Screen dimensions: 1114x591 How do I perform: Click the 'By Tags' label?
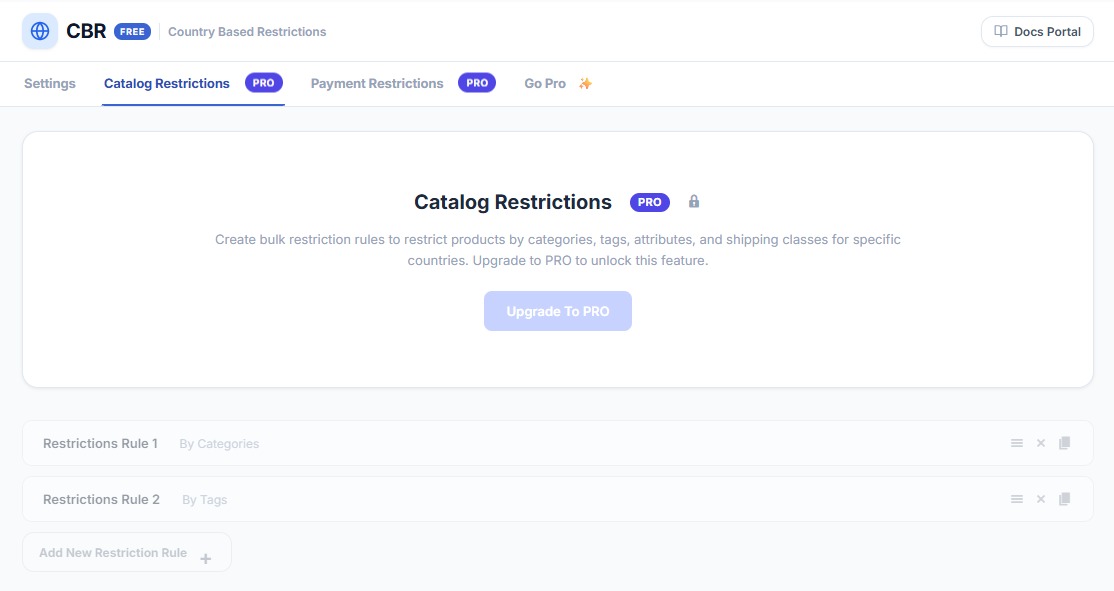205,500
